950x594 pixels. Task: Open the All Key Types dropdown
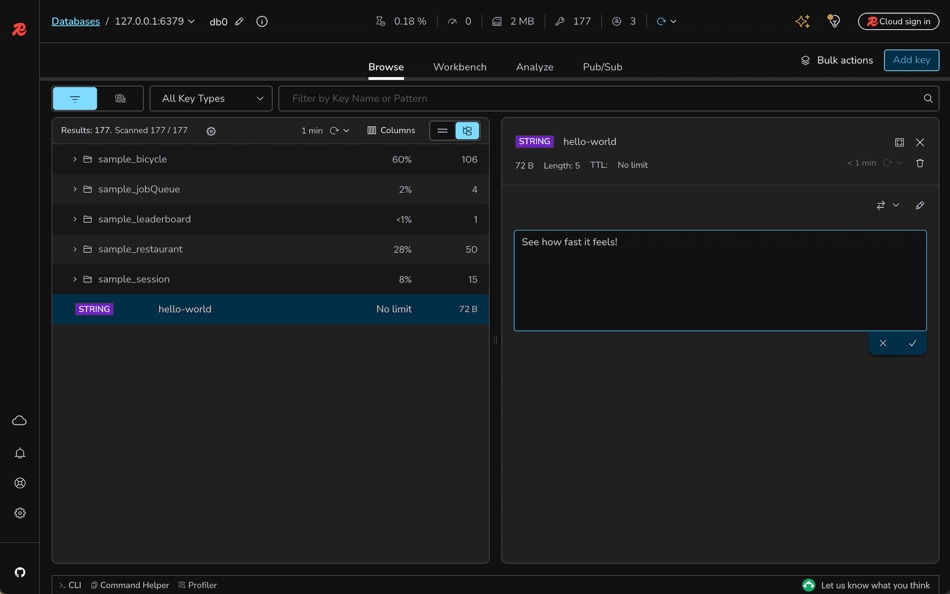pyautogui.click(x=211, y=98)
